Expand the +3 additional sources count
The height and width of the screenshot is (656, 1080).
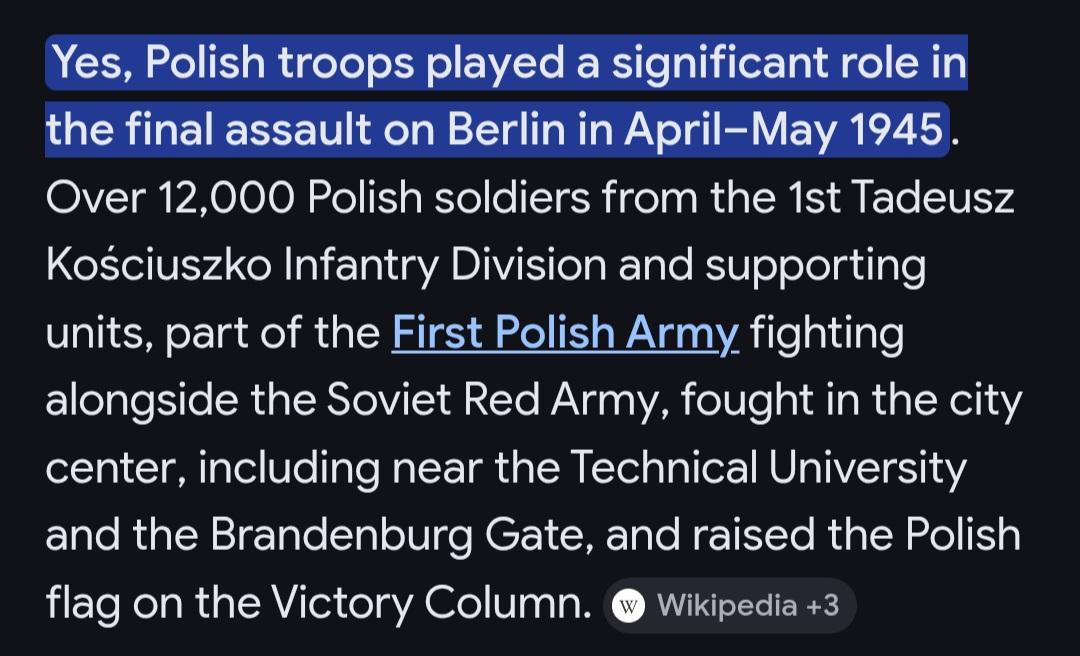click(822, 605)
